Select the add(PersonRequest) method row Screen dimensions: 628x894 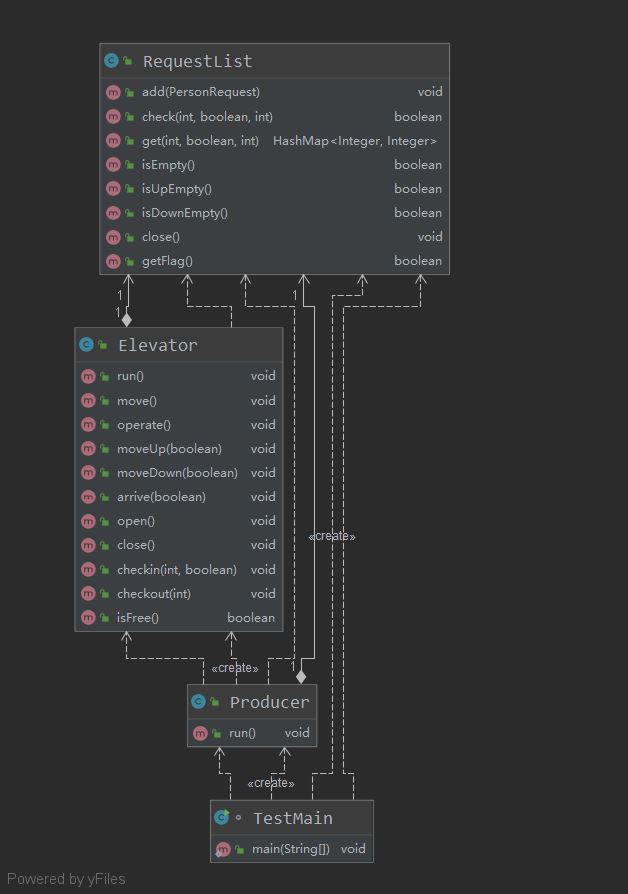point(274,92)
